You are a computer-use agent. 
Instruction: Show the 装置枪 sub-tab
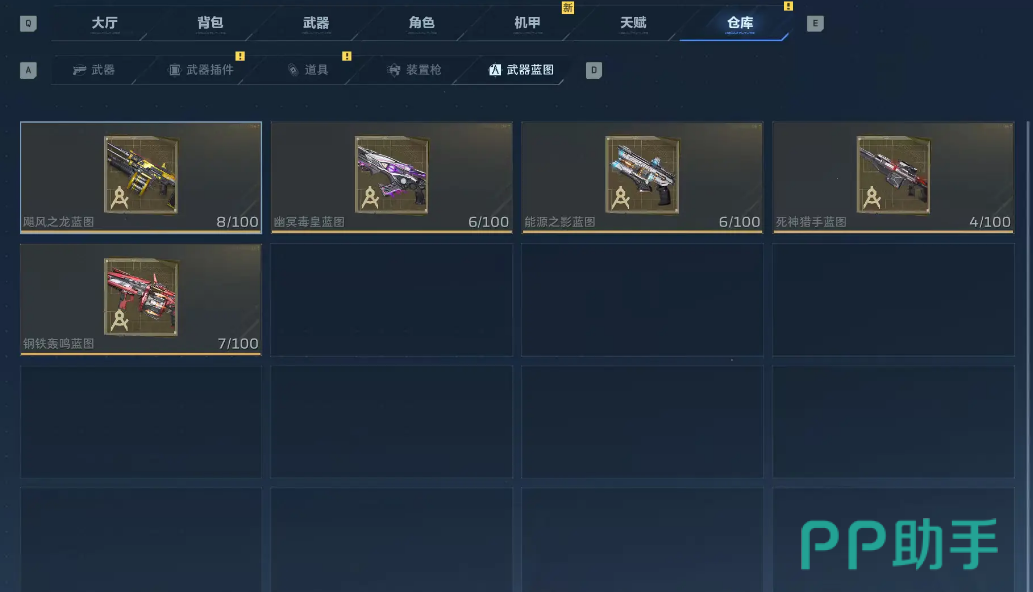(x=414, y=70)
